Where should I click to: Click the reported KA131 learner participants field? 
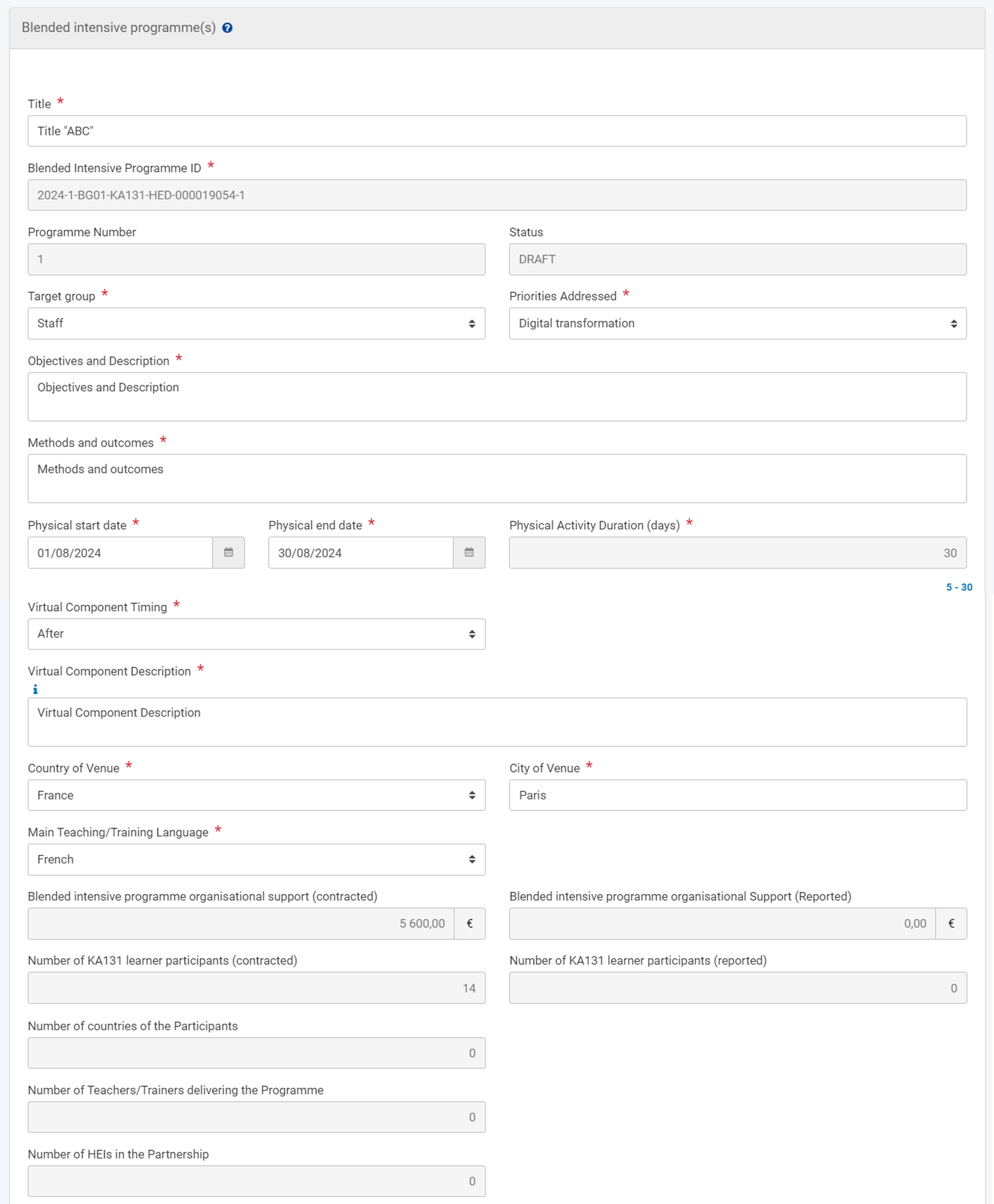pyautogui.click(x=737, y=988)
